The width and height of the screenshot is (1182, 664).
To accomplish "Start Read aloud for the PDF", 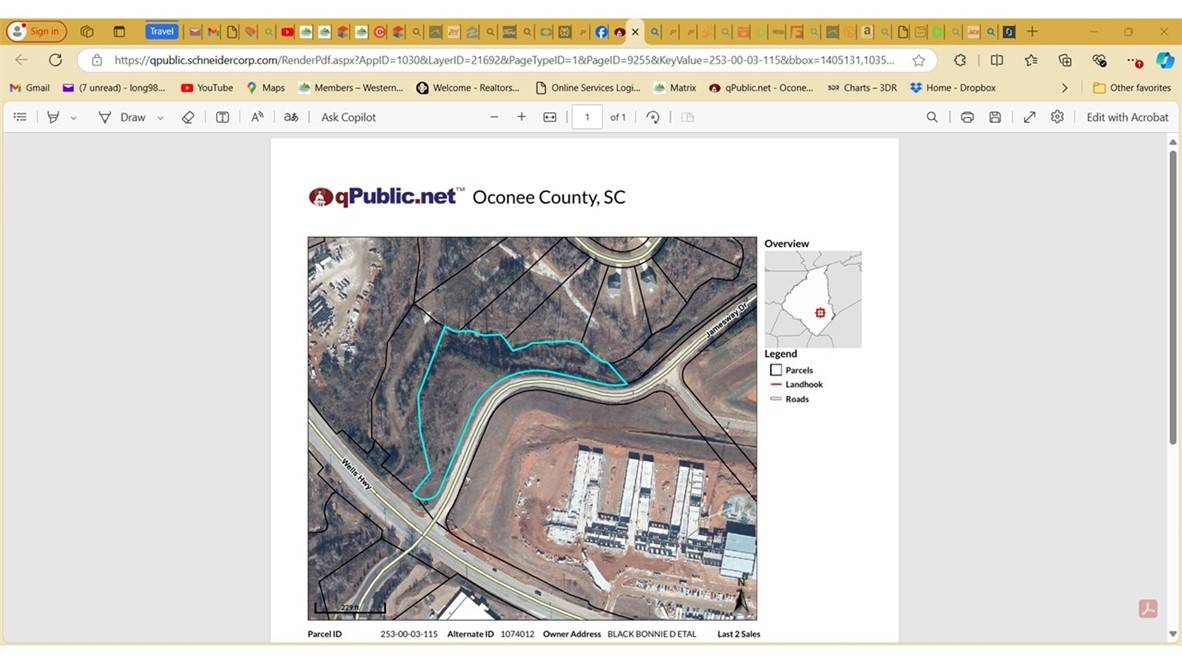I will [x=257, y=117].
